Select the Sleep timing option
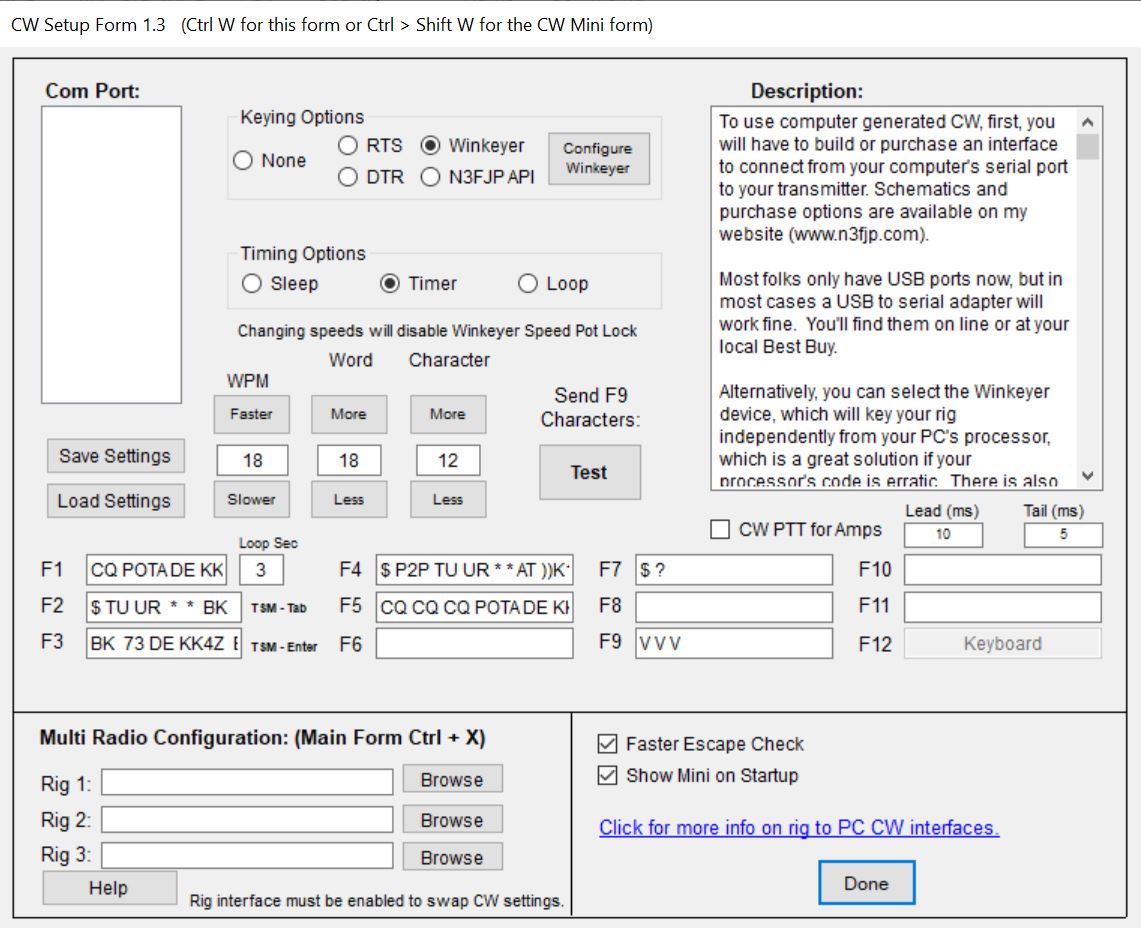This screenshot has height=928, width=1141. [x=252, y=283]
